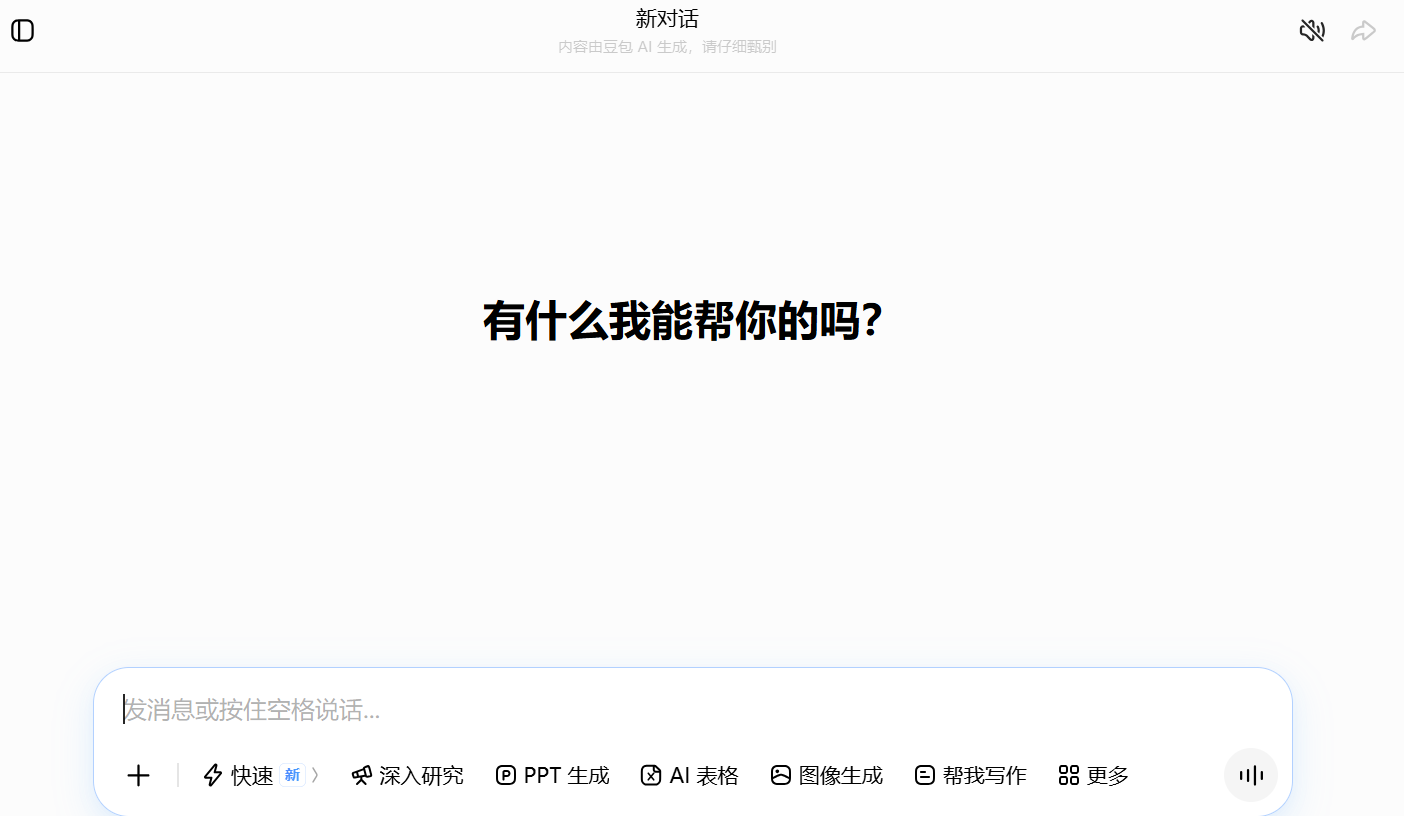Select 帮我写作 writing helper

coord(970,775)
